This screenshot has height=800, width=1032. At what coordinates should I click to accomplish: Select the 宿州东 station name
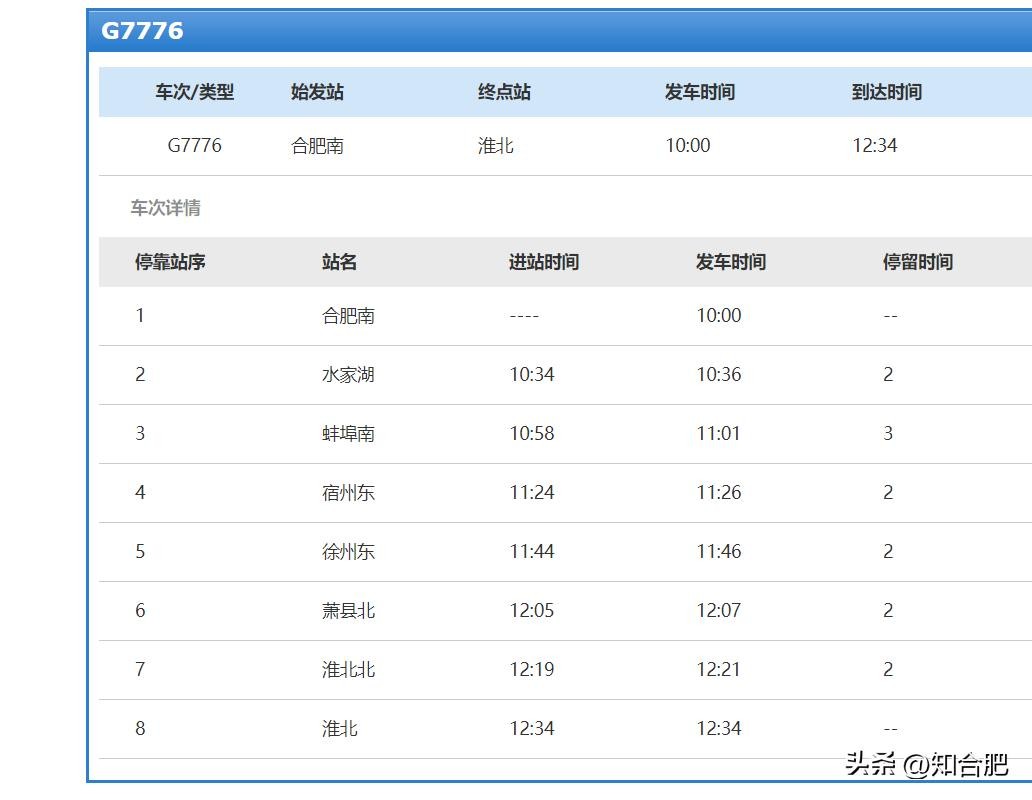coord(348,493)
